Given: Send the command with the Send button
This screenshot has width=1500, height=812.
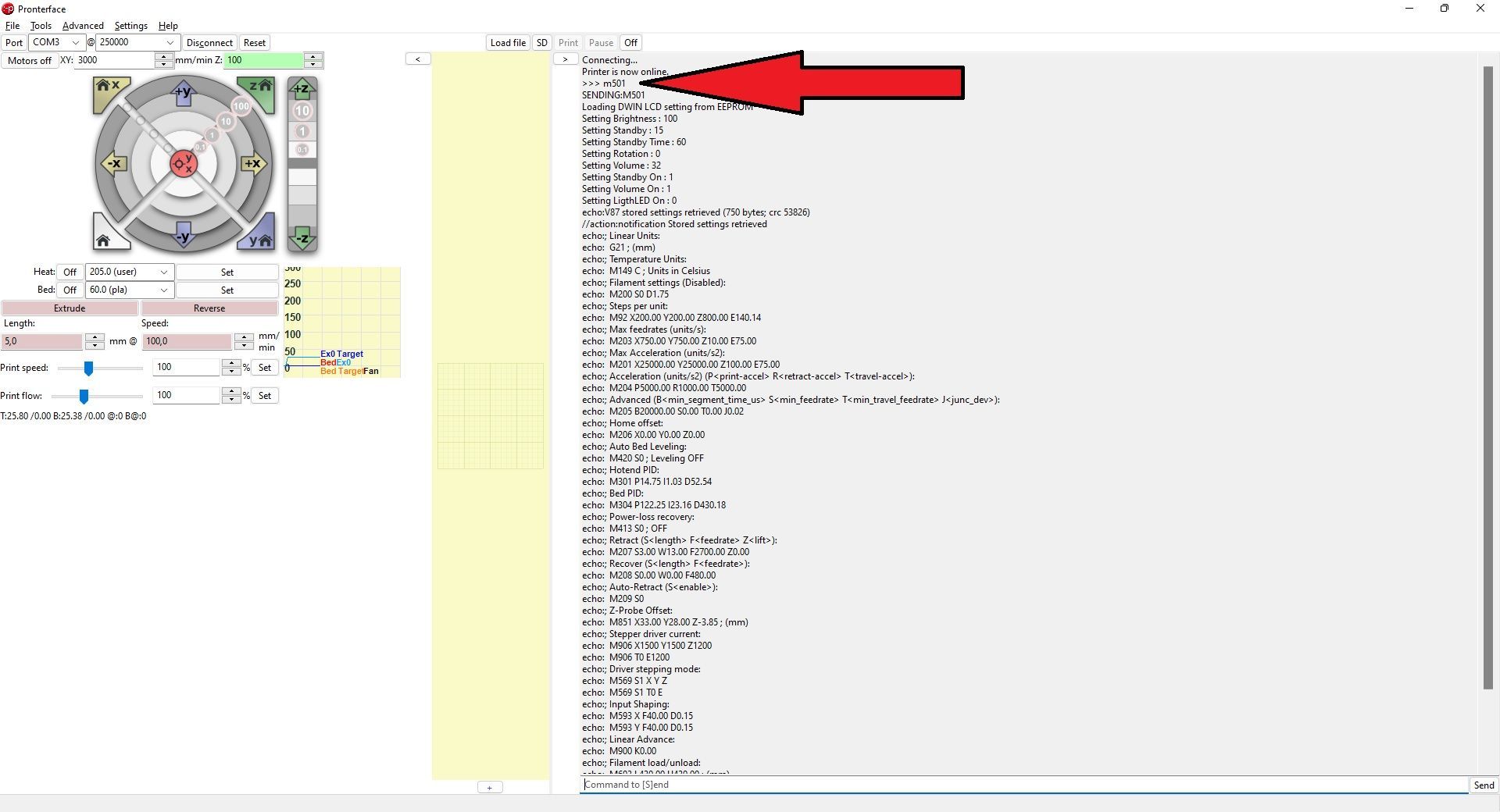Looking at the screenshot, I should coord(1484,785).
